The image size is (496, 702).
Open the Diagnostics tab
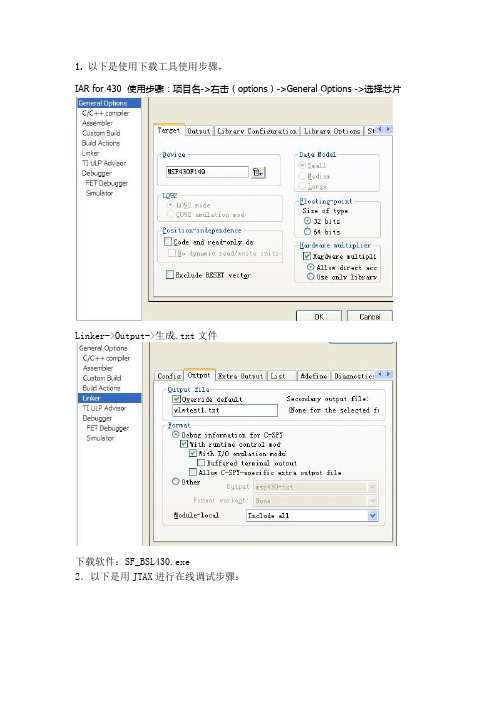(354, 376)
